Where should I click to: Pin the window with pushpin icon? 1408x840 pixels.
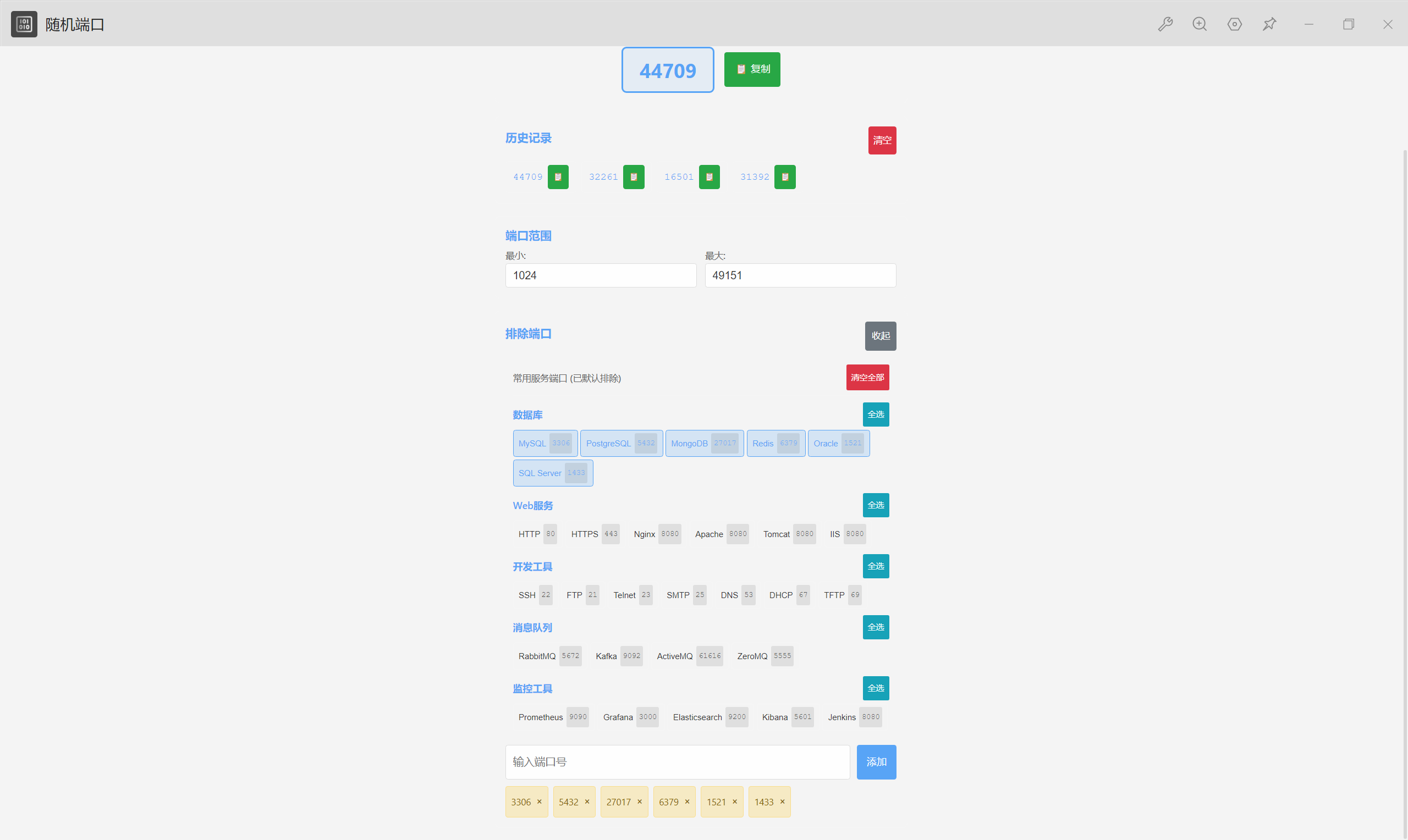point(1269,24)
